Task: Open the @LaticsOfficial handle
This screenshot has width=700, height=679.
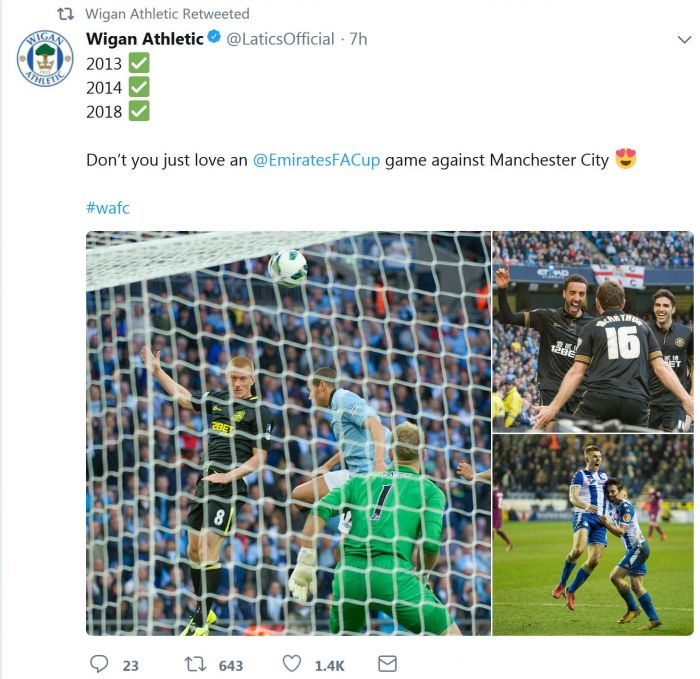Action: click(280, 39)
